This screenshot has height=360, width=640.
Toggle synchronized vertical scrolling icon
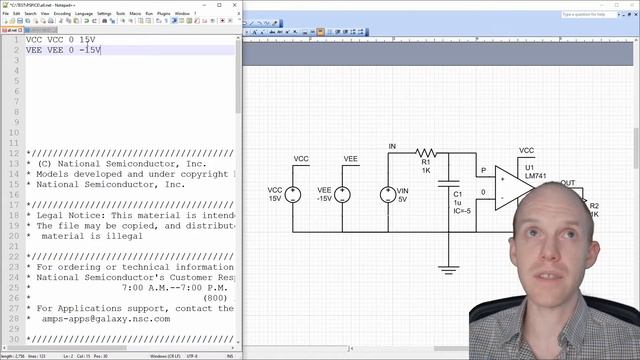[140, 21]
